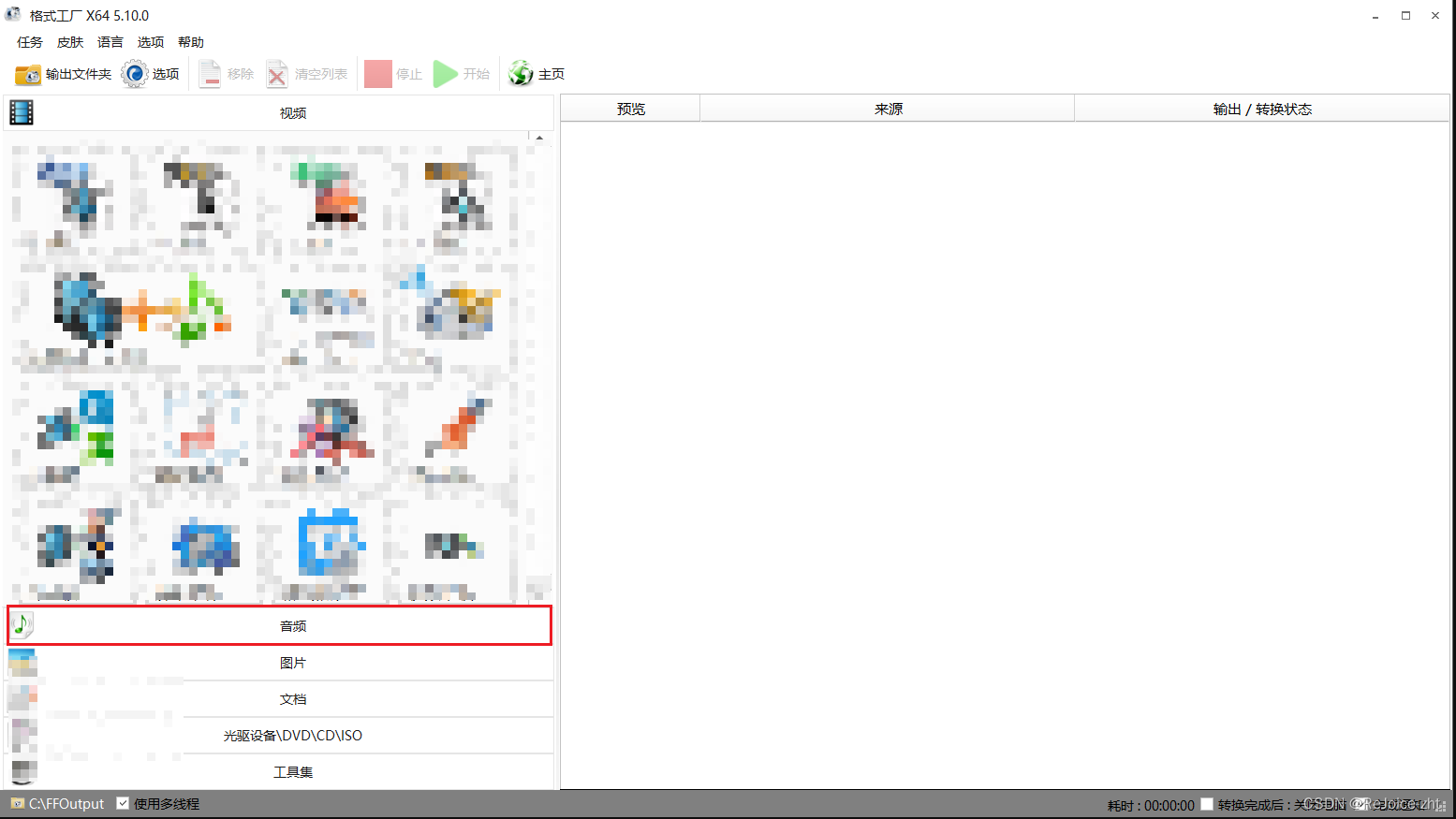Expand the 图片 category

point(279,663)
